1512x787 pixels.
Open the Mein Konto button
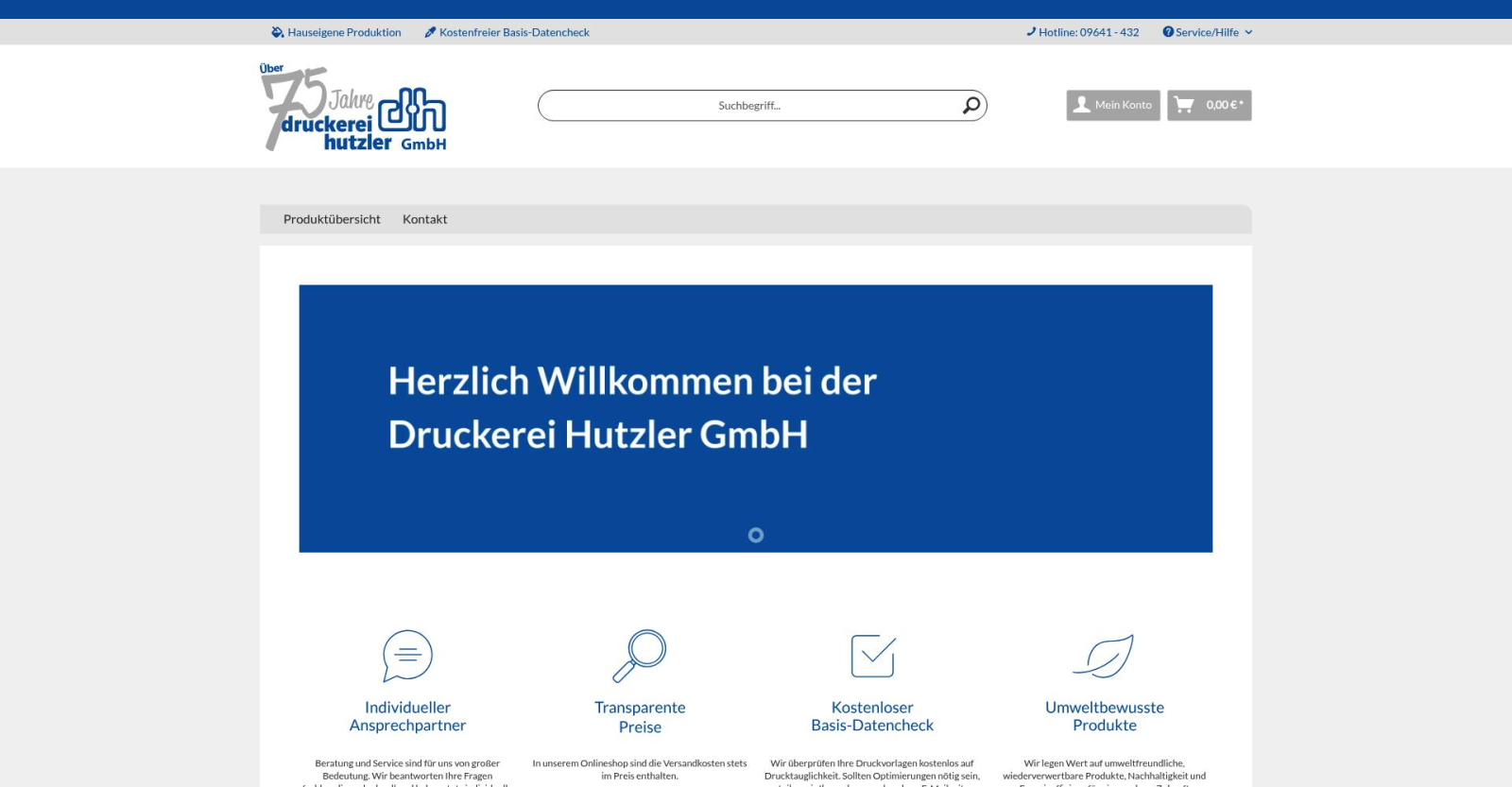[x=1113, y=105]
